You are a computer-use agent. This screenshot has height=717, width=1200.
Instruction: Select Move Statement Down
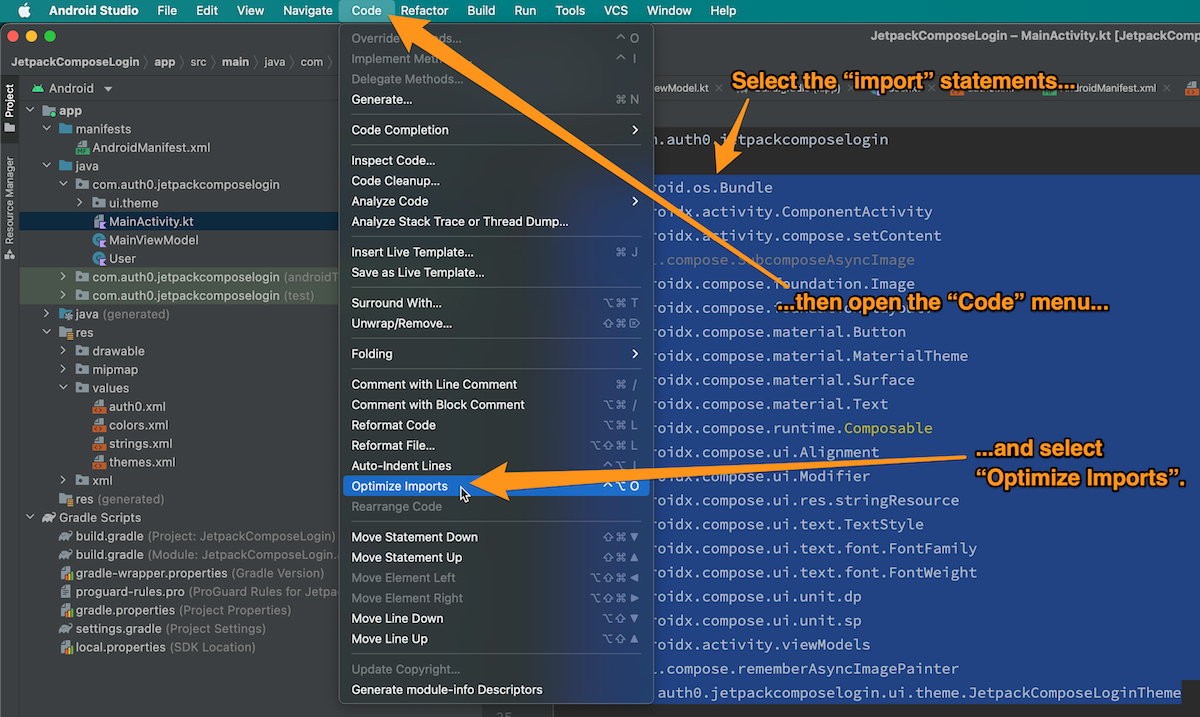click(x=495, y=537)
